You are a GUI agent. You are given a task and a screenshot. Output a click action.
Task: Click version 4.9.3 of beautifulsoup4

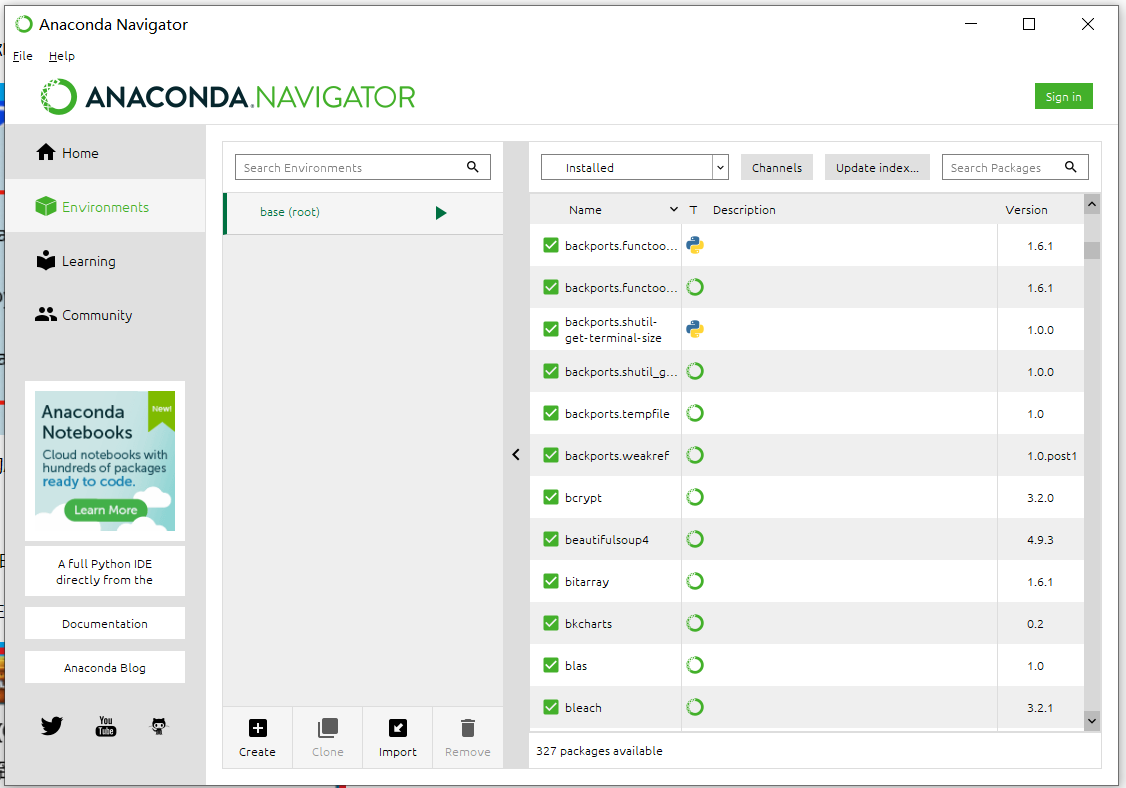(x=1040, y=539)
